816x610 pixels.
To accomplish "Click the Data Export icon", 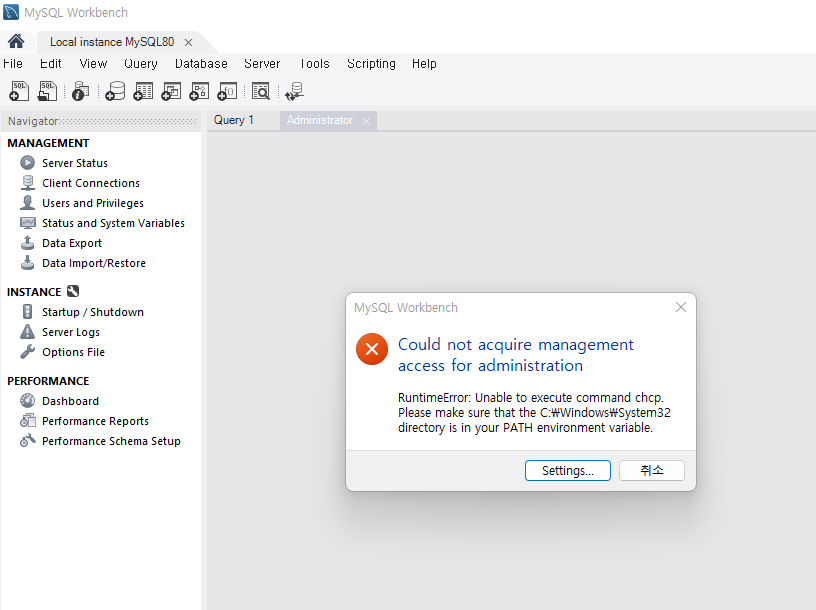I will coord(28,243).
